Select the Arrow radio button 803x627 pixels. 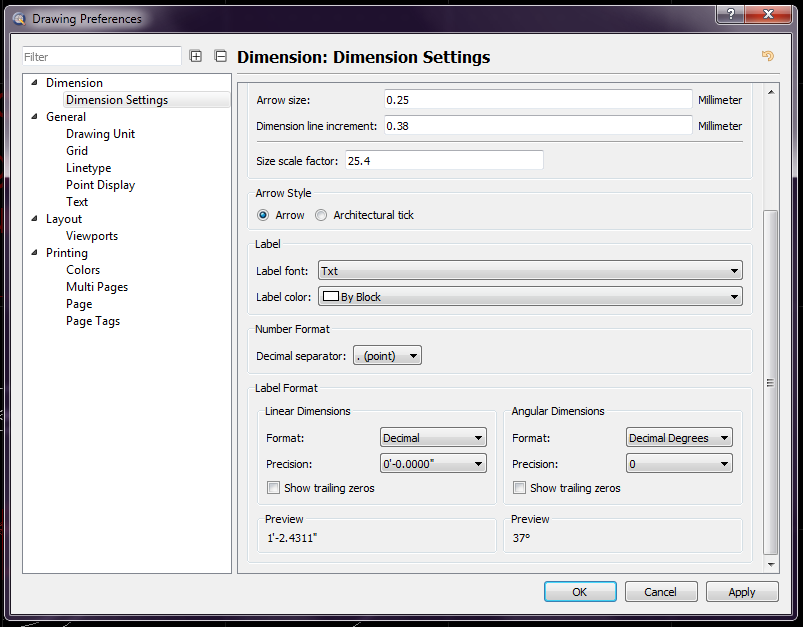pyautogui.click(x=263, y=215)
